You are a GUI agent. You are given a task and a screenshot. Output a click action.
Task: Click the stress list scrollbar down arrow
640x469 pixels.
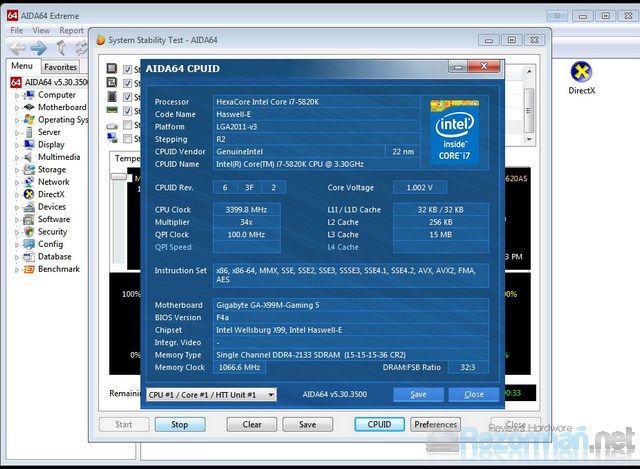tap(529, 139)
